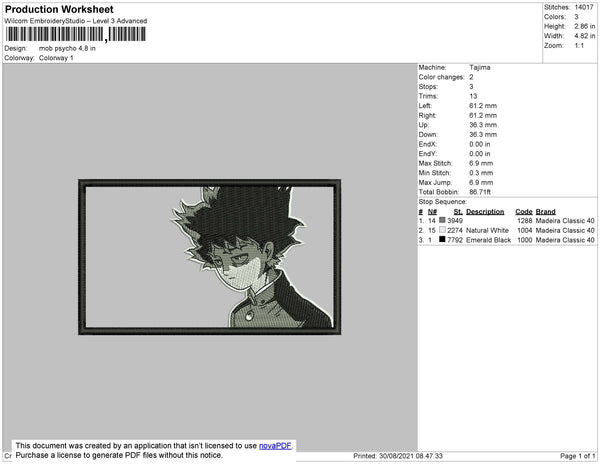Image resolution: width=600 pixels, height=464 pixels.
Task: Select the Emerald Black 7792 swatch
Action: [442, 239]
